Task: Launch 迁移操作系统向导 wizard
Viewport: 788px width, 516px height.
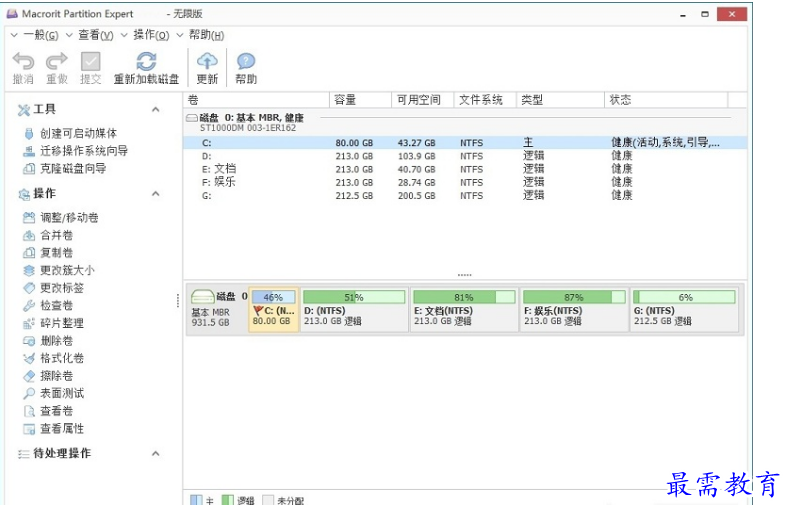Action: tap(83, 151)
